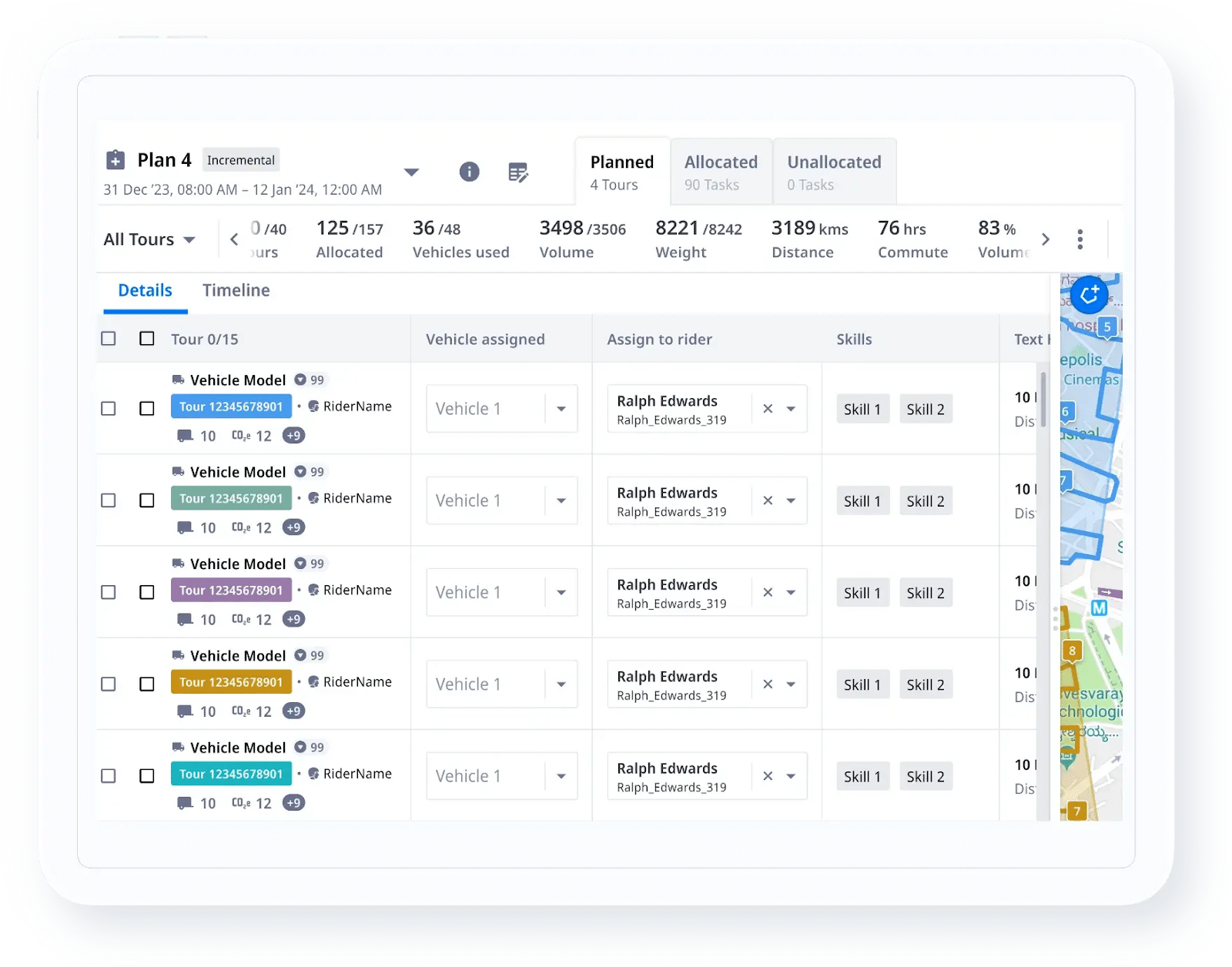Open the All Tours dropdown
The image size is (1232, 967).
pyautogui.click(x=150, y=239)
